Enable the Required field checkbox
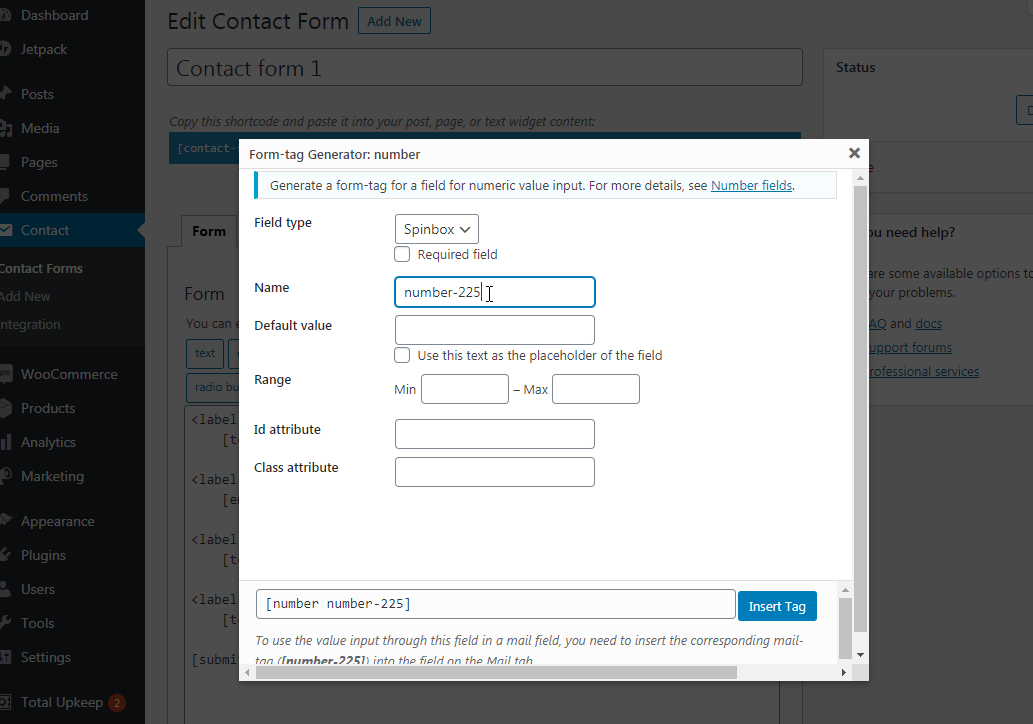Viewport: 1033px width, 724px height. pos(402,254)
